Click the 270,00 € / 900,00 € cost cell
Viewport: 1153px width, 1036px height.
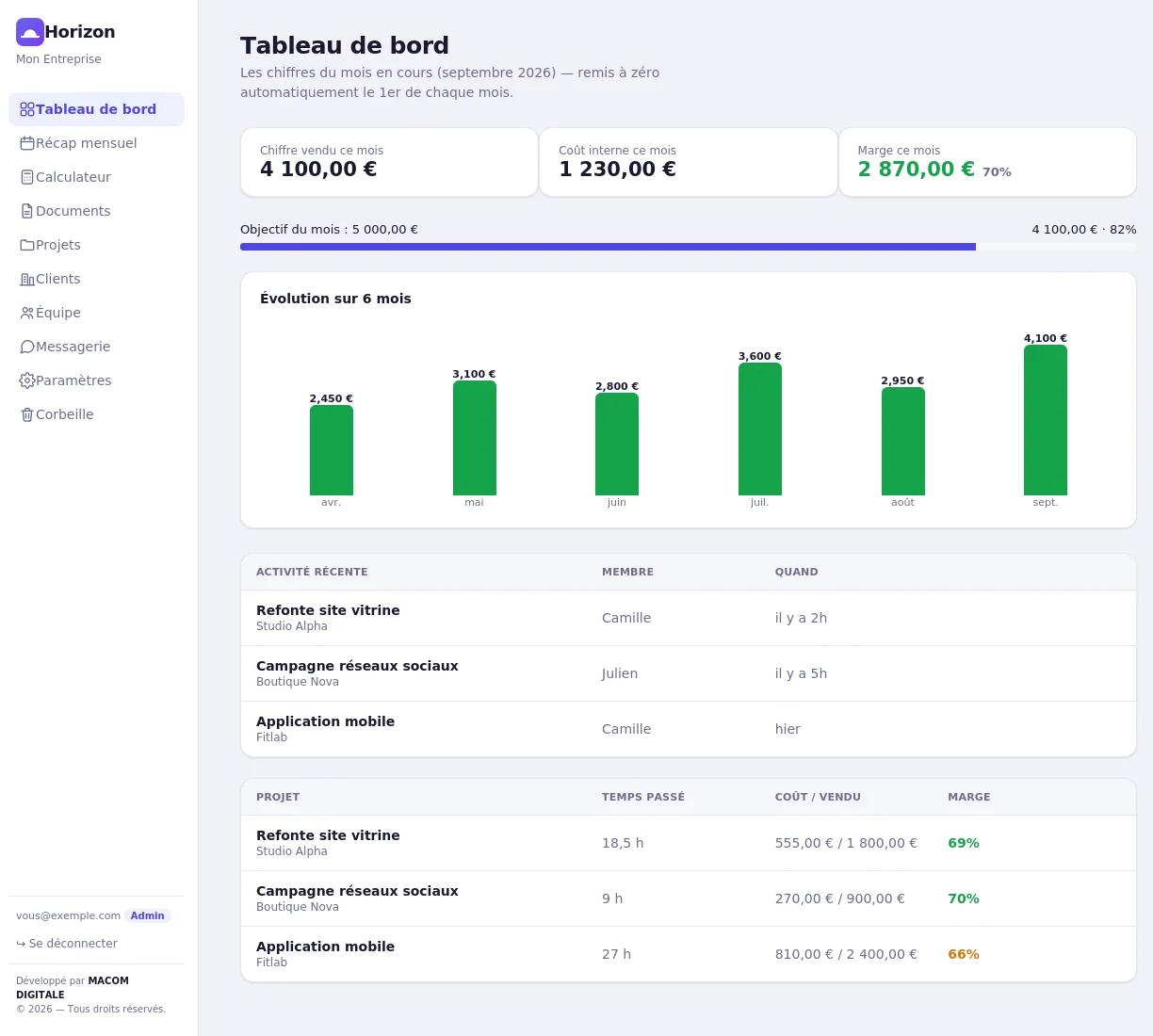pyautogui.click(x=840, y=898)
